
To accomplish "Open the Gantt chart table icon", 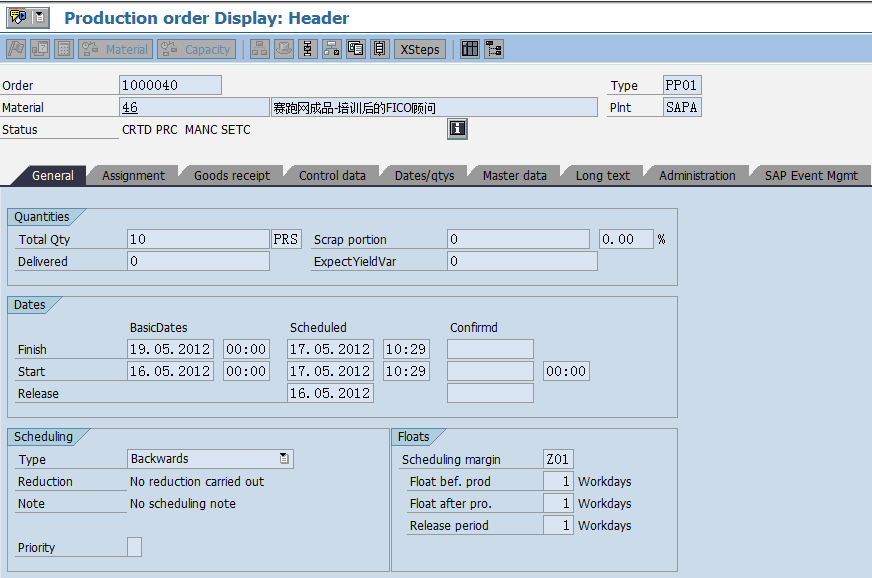I will click(x=470, y=49).
